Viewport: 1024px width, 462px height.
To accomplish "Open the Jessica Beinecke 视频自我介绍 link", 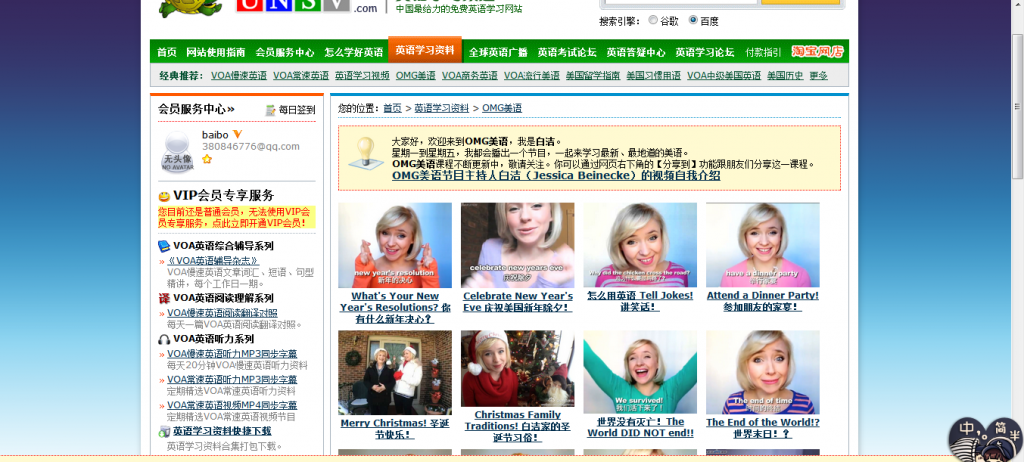I will (556, 176).
